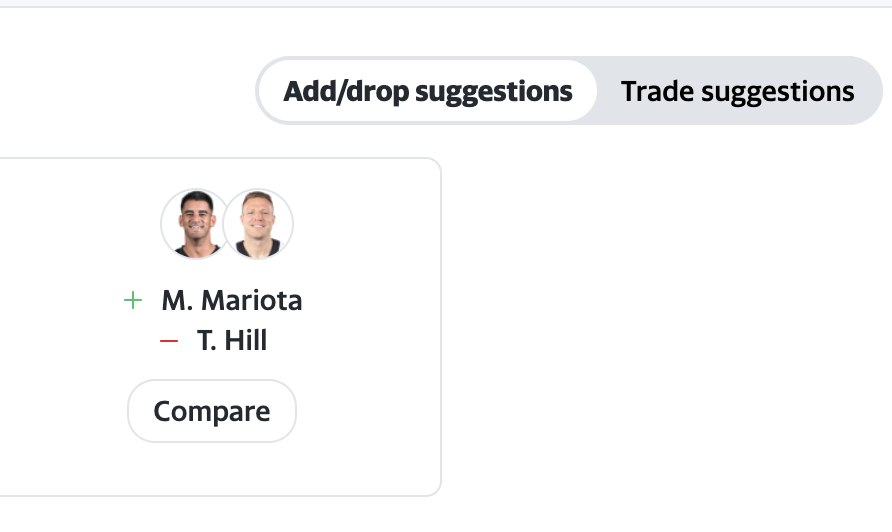This screenshot has width=892, height=532.
Task: Open the right player avatar in the card
Action: pos(258,223)
